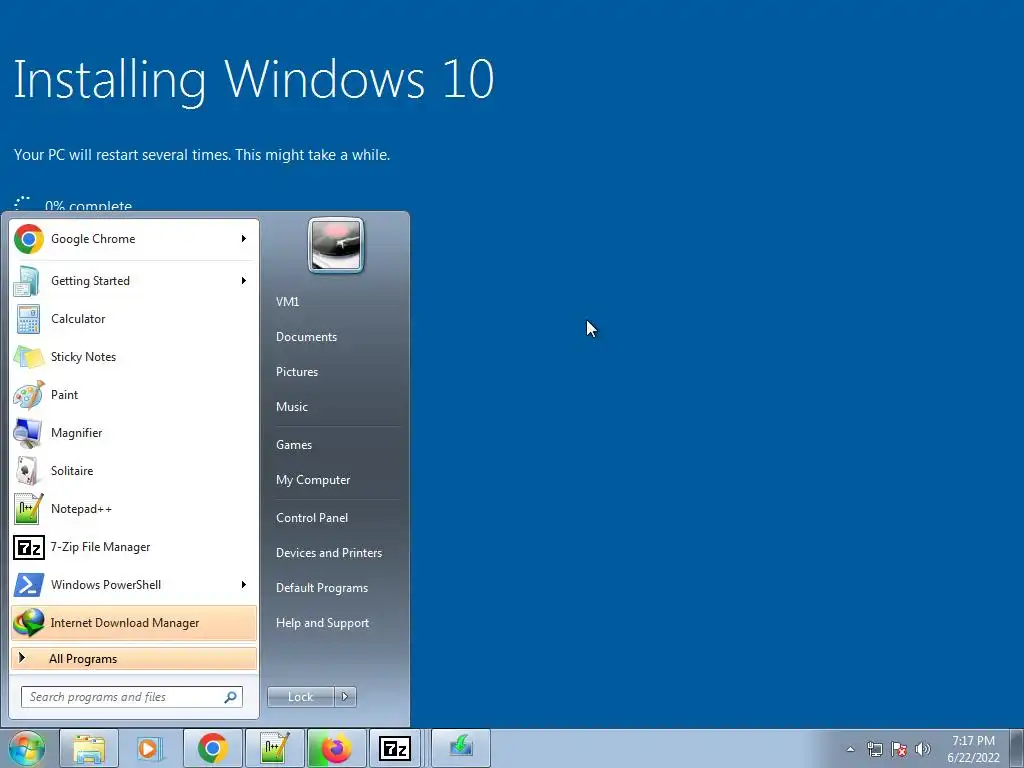
Task: Open Pictures library
Action: 296,372
